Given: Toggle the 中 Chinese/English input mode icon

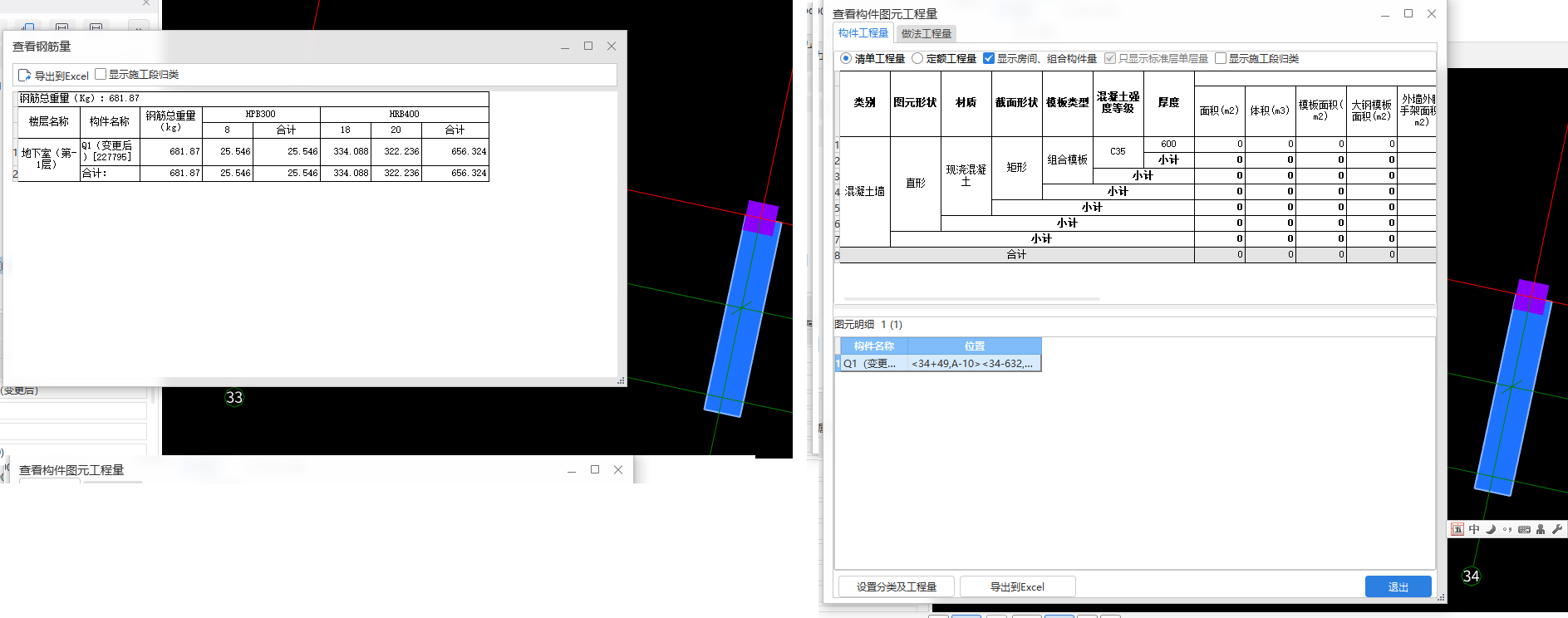Looking at the screenshot, I should (x=1474, y=529).
